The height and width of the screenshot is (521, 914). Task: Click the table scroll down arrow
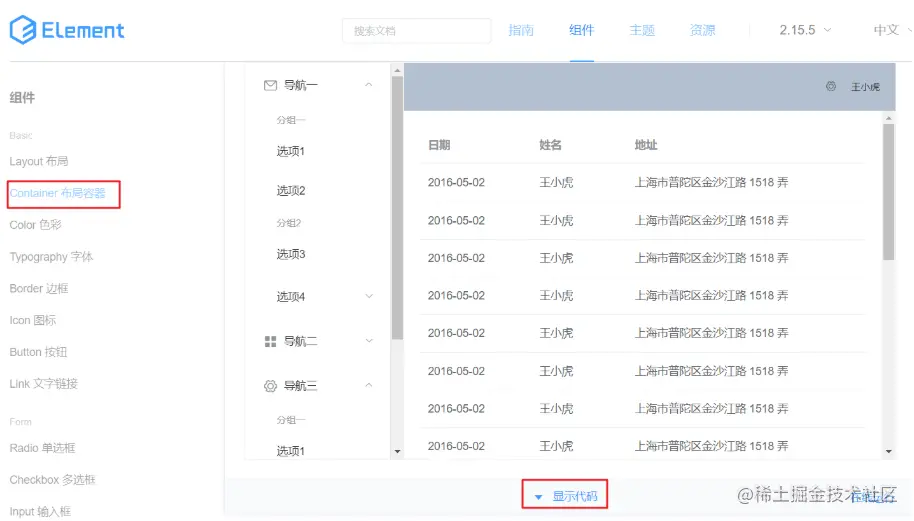[x=888, y=452]
